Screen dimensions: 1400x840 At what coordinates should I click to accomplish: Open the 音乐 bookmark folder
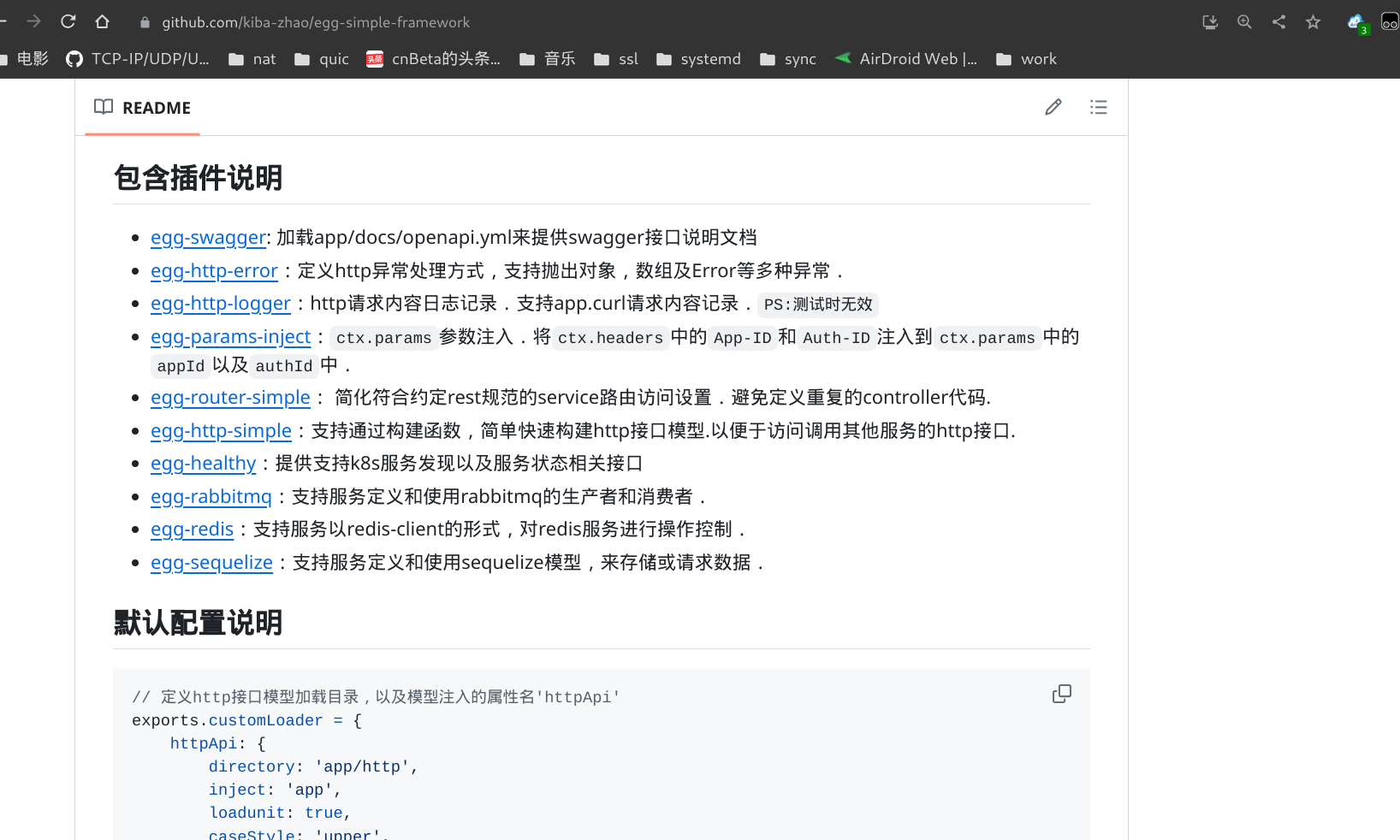tap(548, 59)
